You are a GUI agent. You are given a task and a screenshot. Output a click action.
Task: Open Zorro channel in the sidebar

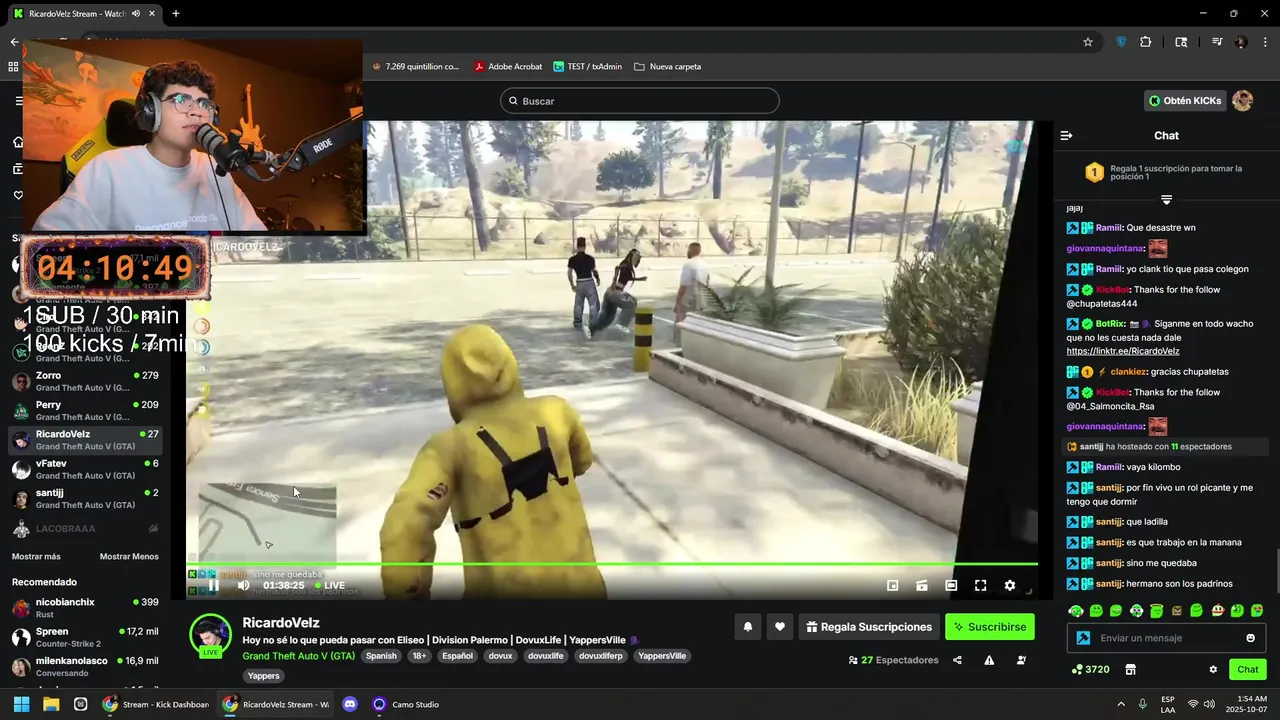[85, 381]
